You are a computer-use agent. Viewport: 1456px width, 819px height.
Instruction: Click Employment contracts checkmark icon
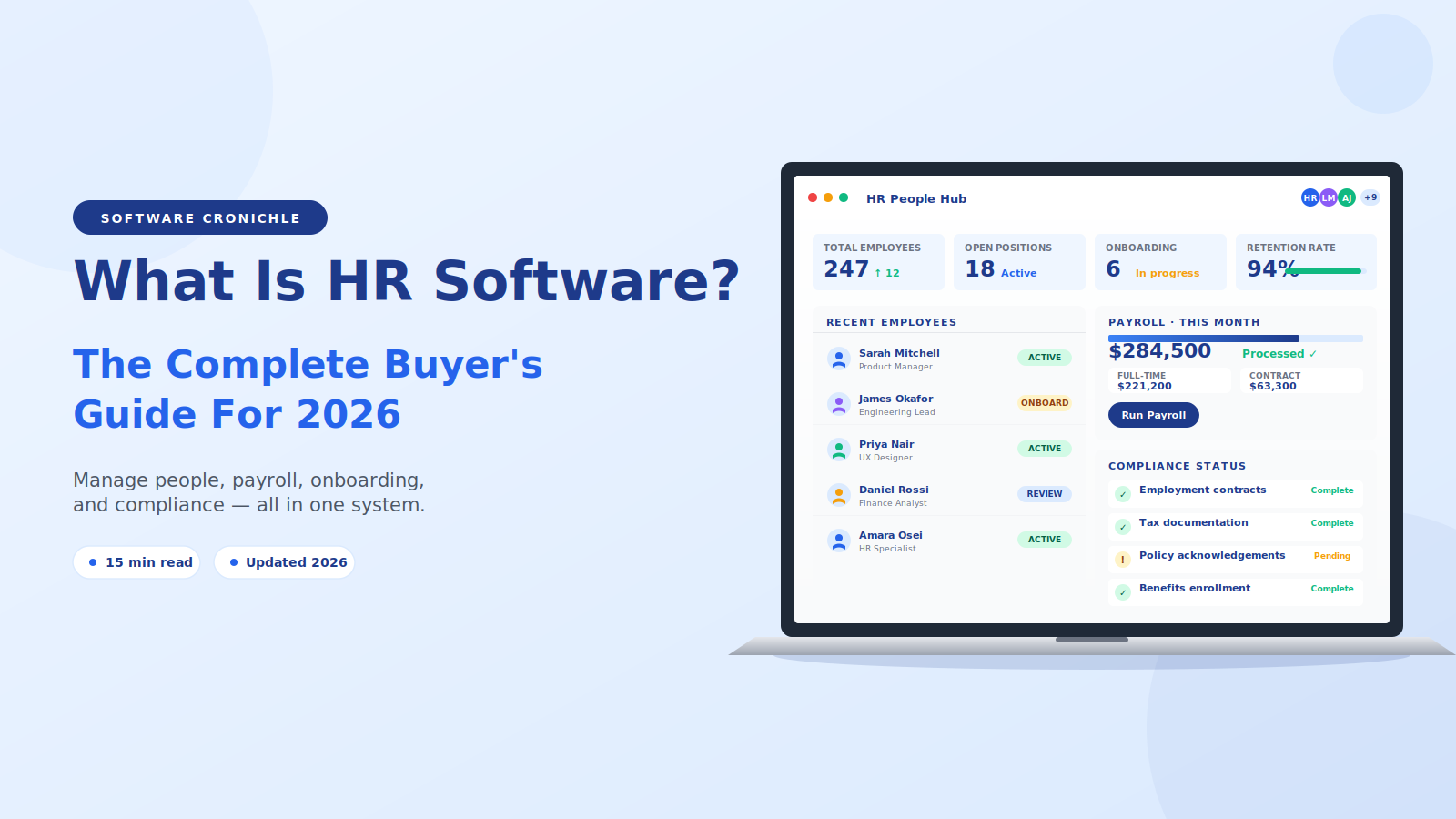[1123, 494]
